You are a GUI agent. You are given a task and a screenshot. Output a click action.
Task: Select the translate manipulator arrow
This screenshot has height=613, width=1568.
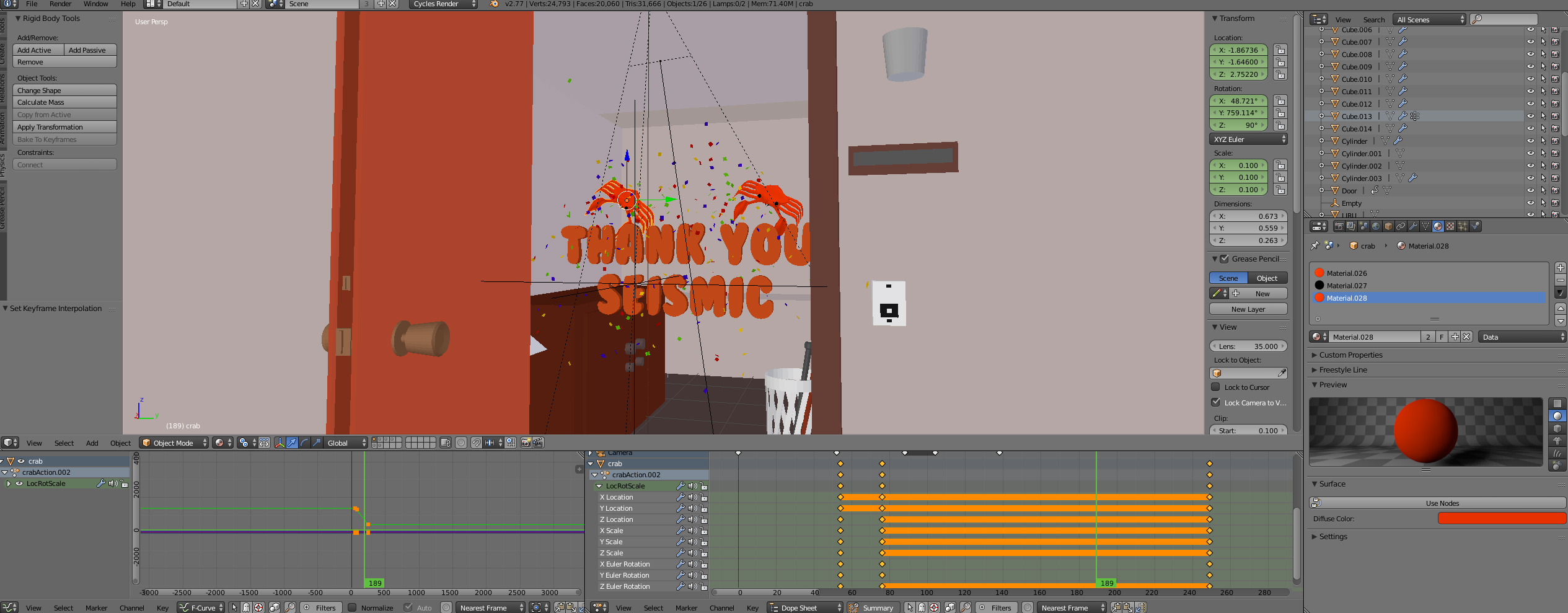[292, 443]
